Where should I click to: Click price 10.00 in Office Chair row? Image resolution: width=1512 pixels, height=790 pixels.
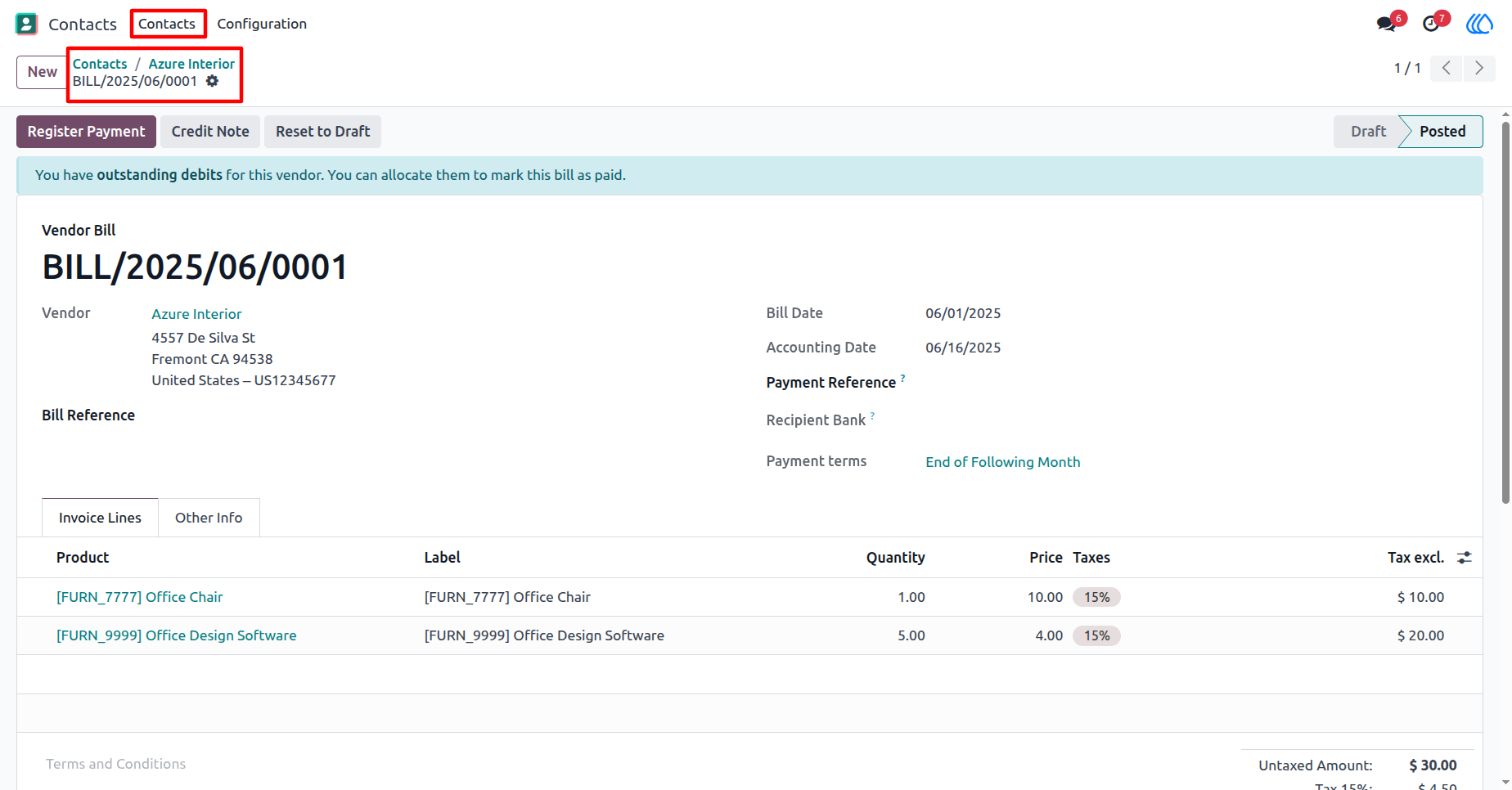(x=1045, y=597)
